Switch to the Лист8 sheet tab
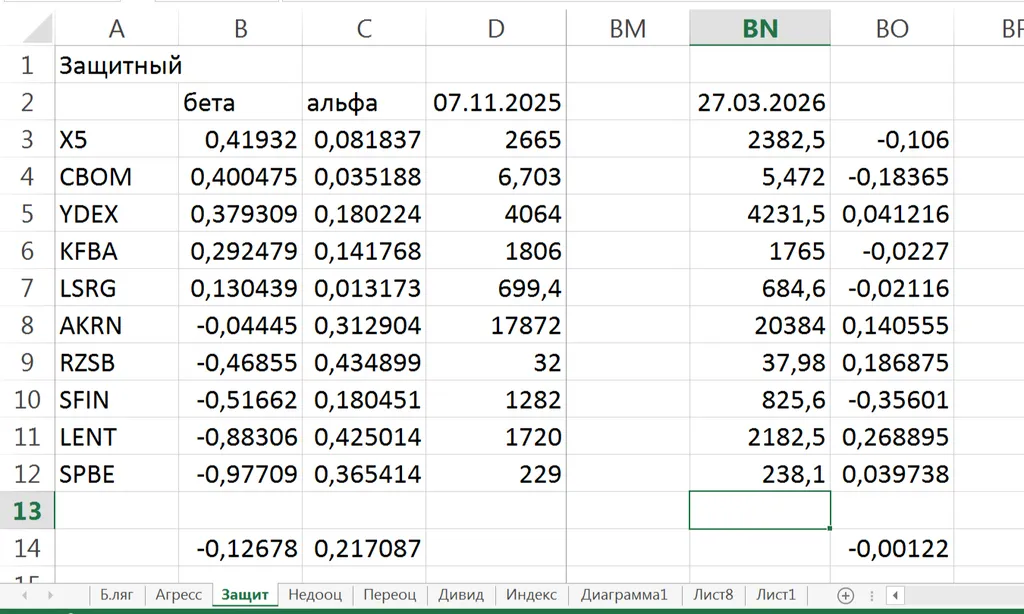Screen dimensions: 1024x614 [713, 595]
